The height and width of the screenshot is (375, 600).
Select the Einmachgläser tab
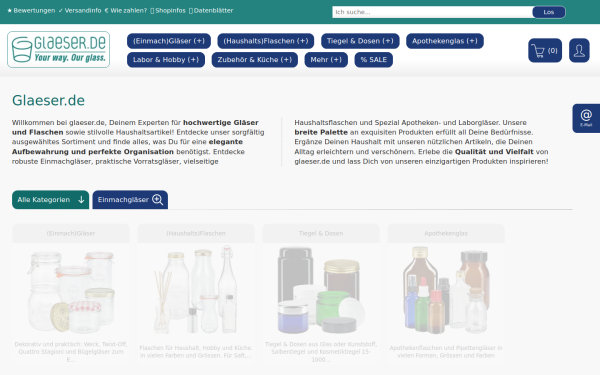pyautogui.click(x=130, y=200)
